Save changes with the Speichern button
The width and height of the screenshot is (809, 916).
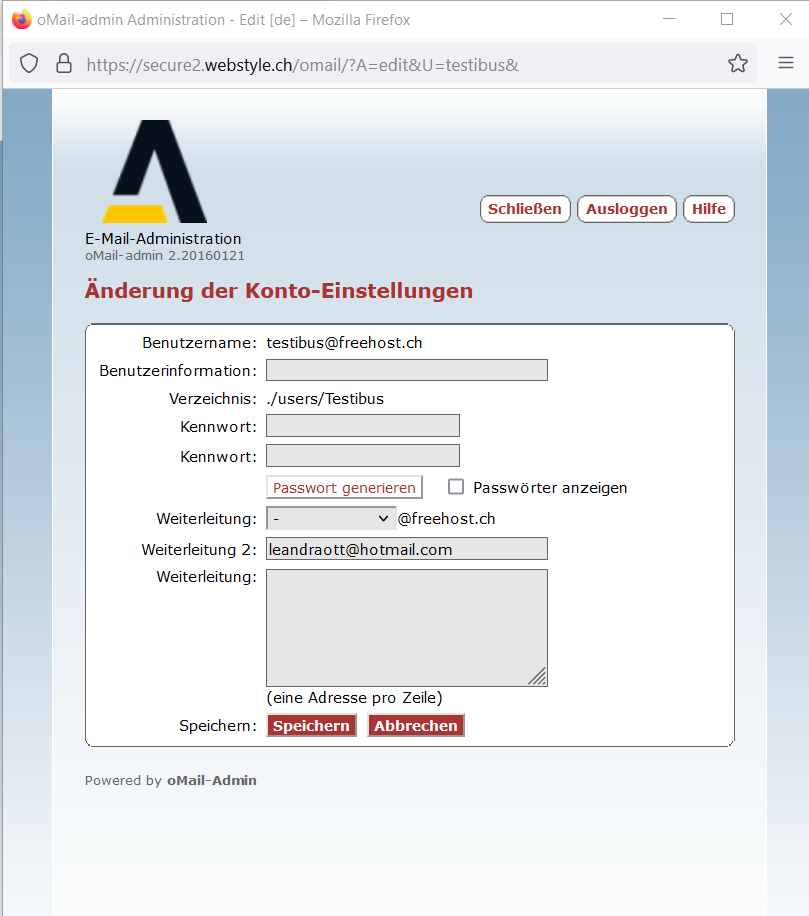(311, 726)
